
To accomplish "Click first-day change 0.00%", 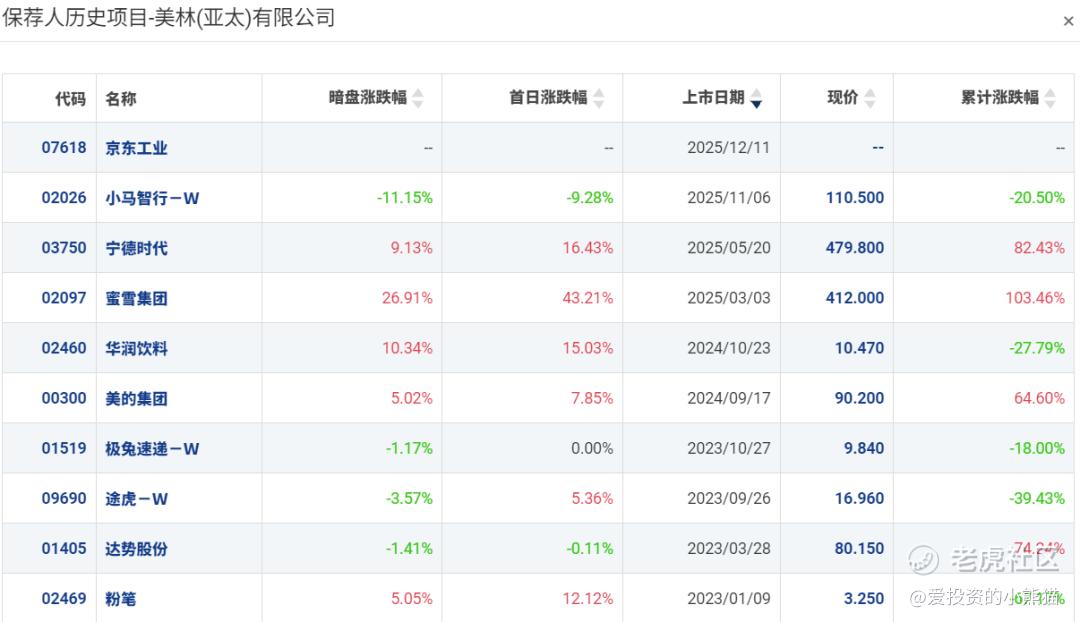I will point(592,448).
